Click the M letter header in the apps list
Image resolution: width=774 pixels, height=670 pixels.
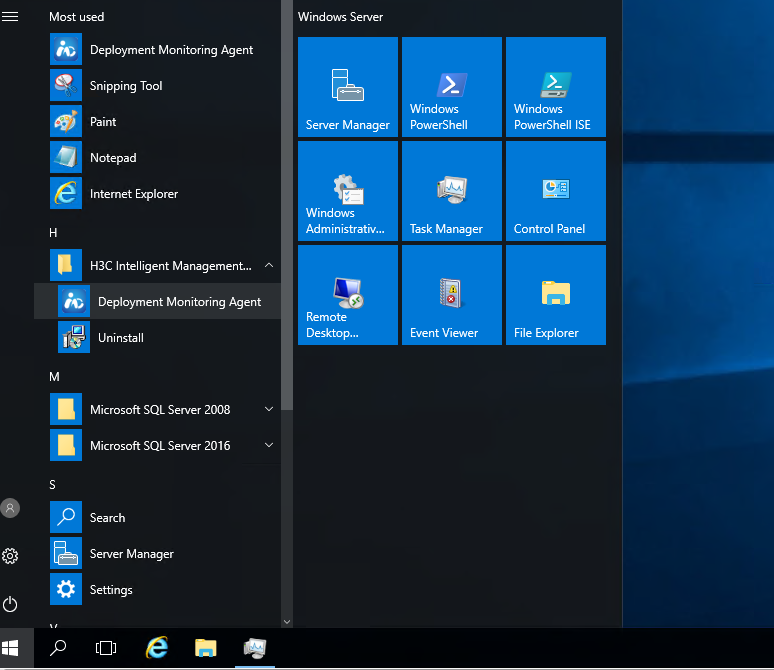[54, 377]
